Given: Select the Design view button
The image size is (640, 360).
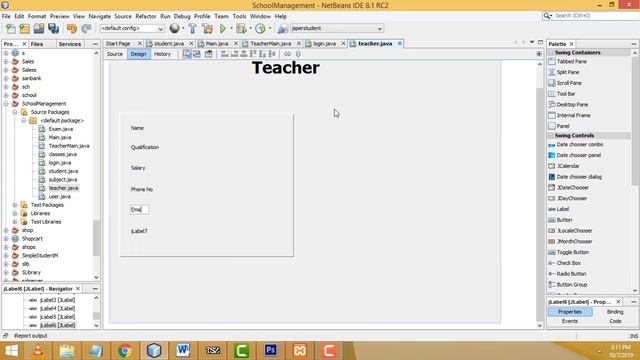Looking at the screenshot, I should tap(138, 54).
